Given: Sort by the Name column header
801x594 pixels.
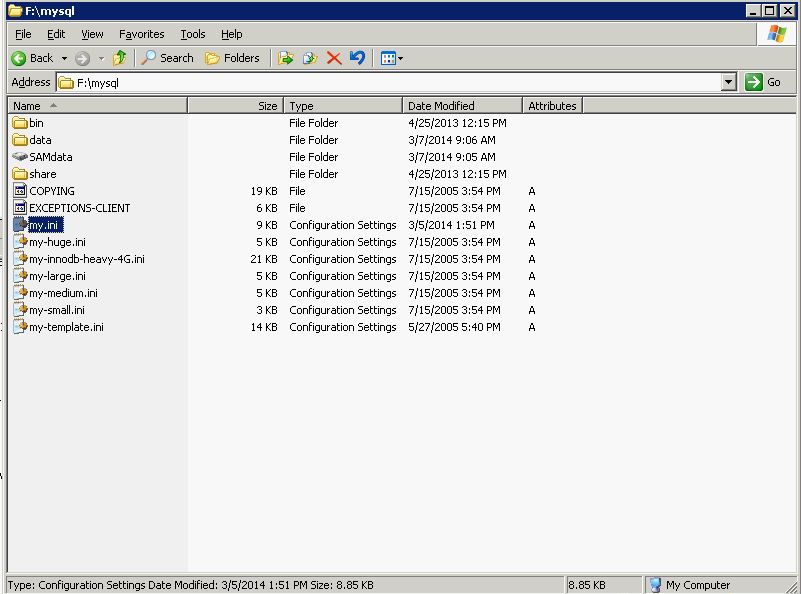Looking at the screenshot, I should [x=98, y=106].
